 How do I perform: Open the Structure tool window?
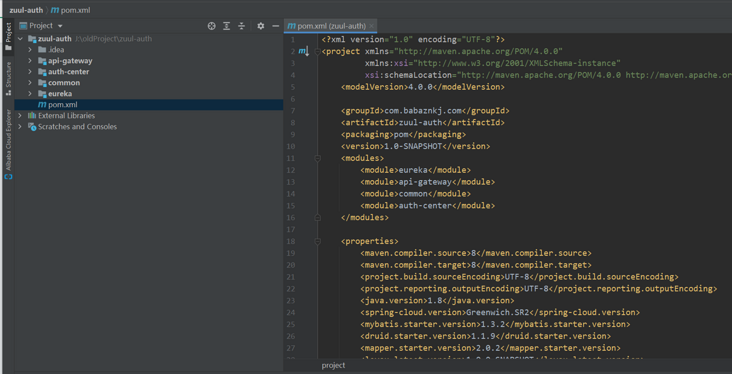[8, 78]
